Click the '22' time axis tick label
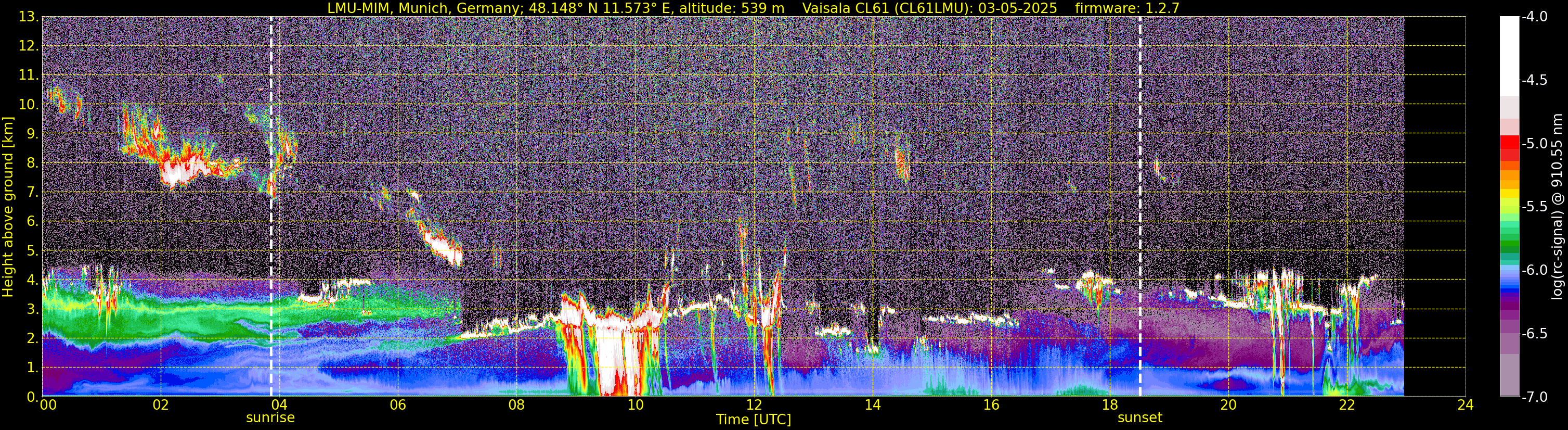 (1347, 405)
